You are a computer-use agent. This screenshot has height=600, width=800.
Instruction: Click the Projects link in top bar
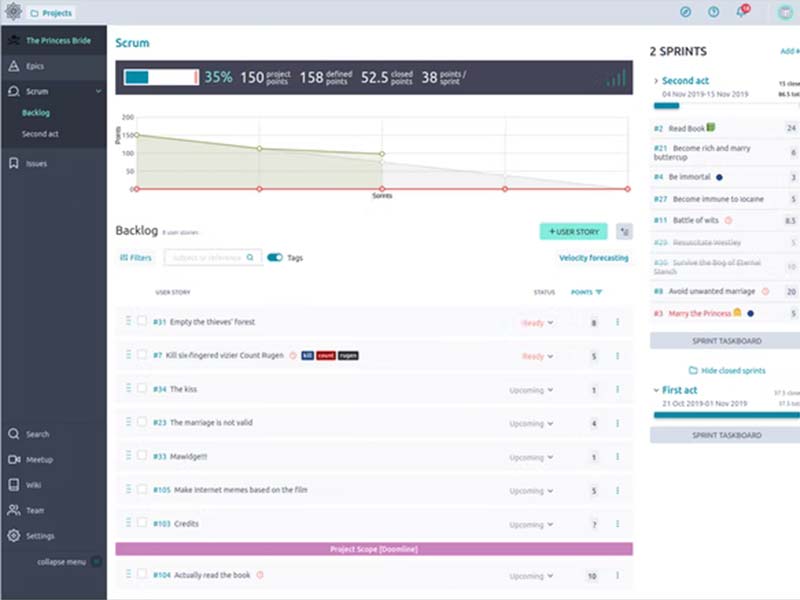(x=52, y=13)
